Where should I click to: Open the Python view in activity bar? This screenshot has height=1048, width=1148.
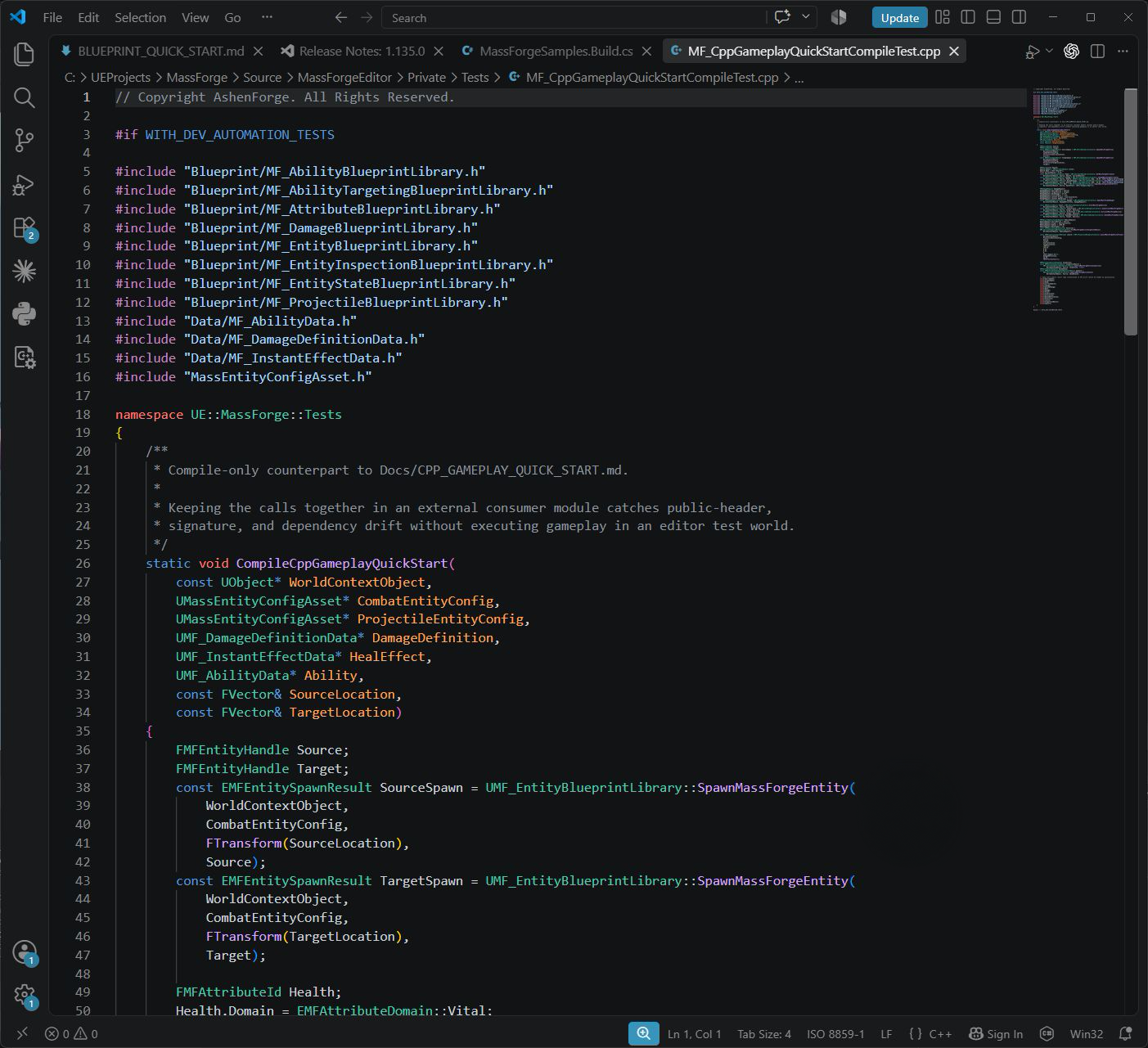pos(25,313)
